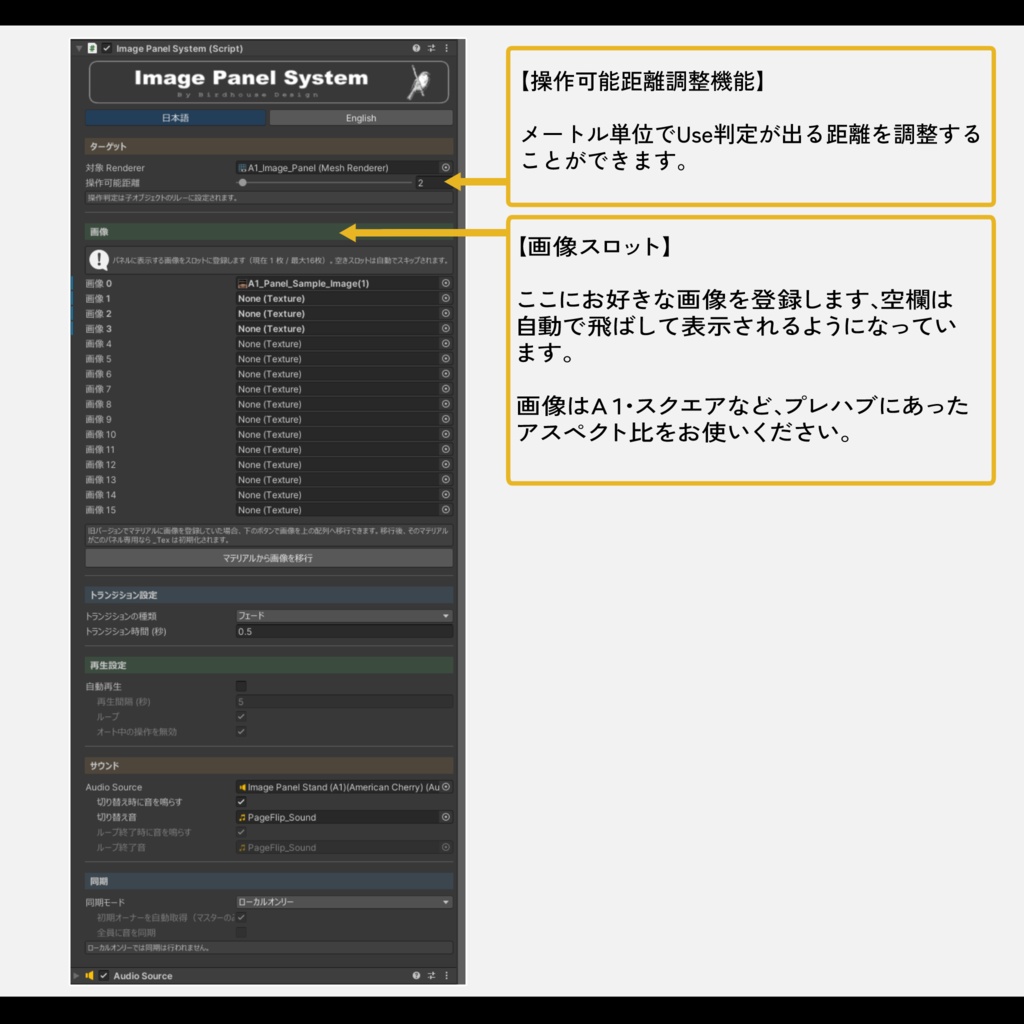The image size is (1024, 1024).
Task: Toggle Image Panel System script enabled checkbox
Action: click(x=106, y=48)
